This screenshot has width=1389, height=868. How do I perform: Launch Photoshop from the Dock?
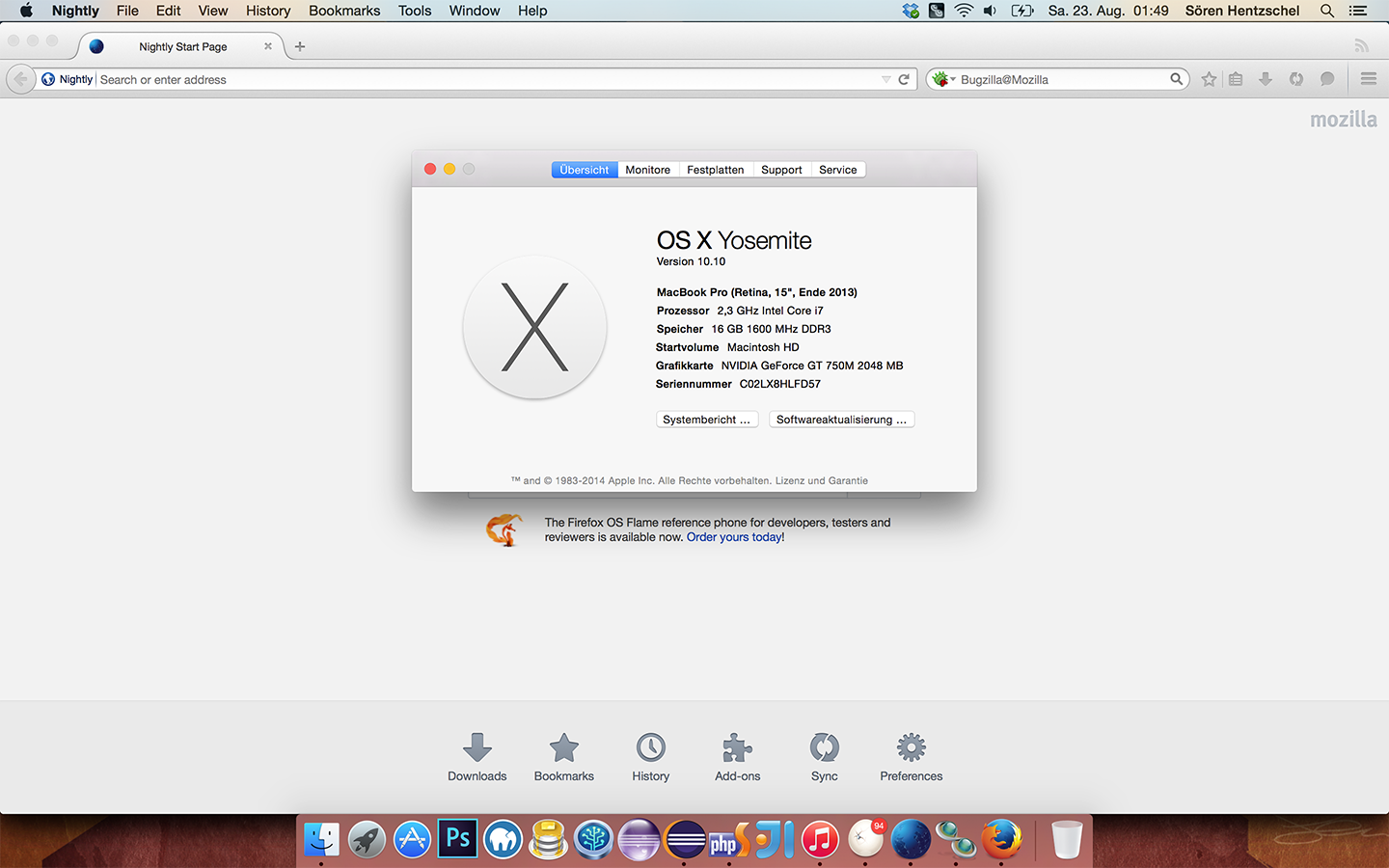tap(457, 838)
